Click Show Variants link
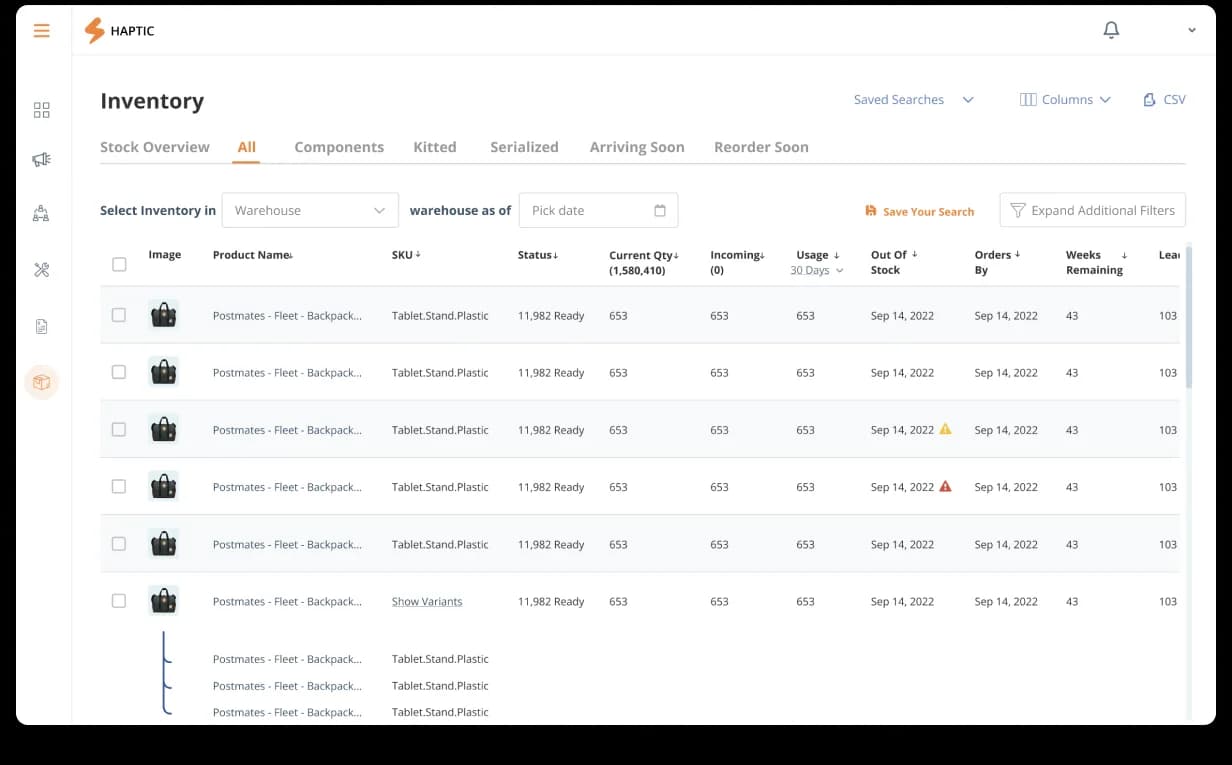This screenshot has height=765, width=1232. [427, 602]
